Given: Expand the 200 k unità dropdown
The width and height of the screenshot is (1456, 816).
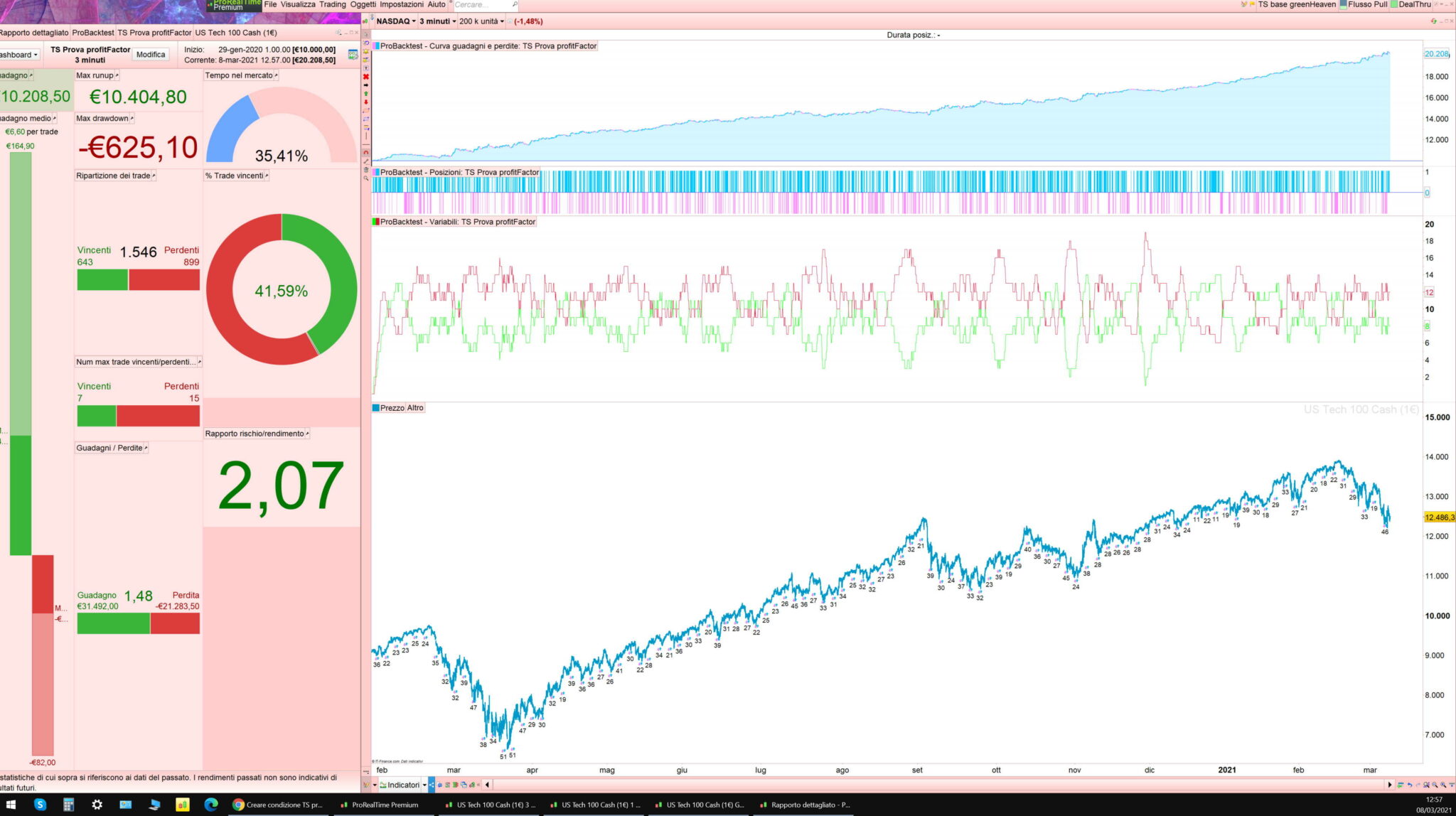Looking at the screenshot, I should click(481, 21).
